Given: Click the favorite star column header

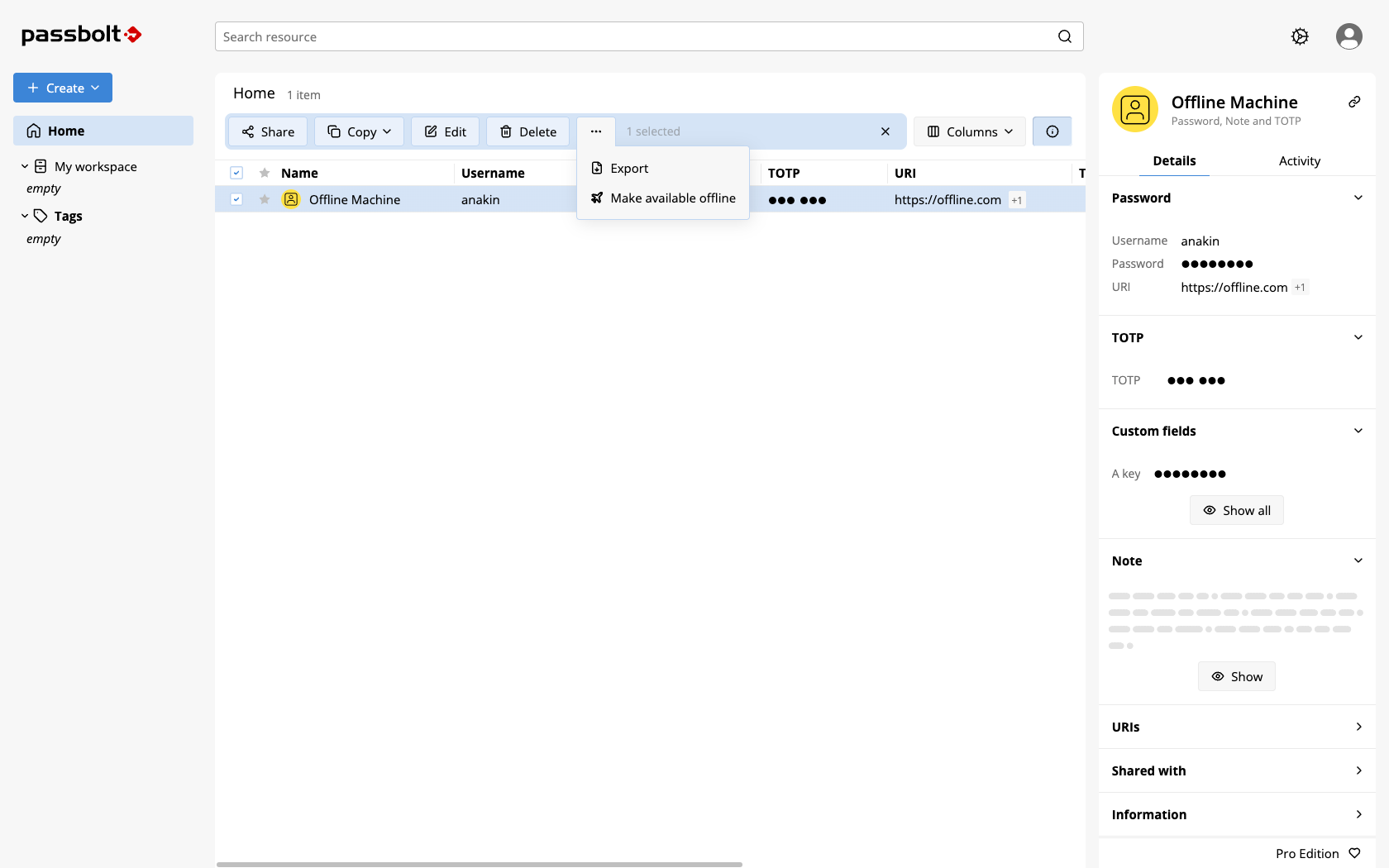Looking at the screenshot, I should tap(265, 173).
